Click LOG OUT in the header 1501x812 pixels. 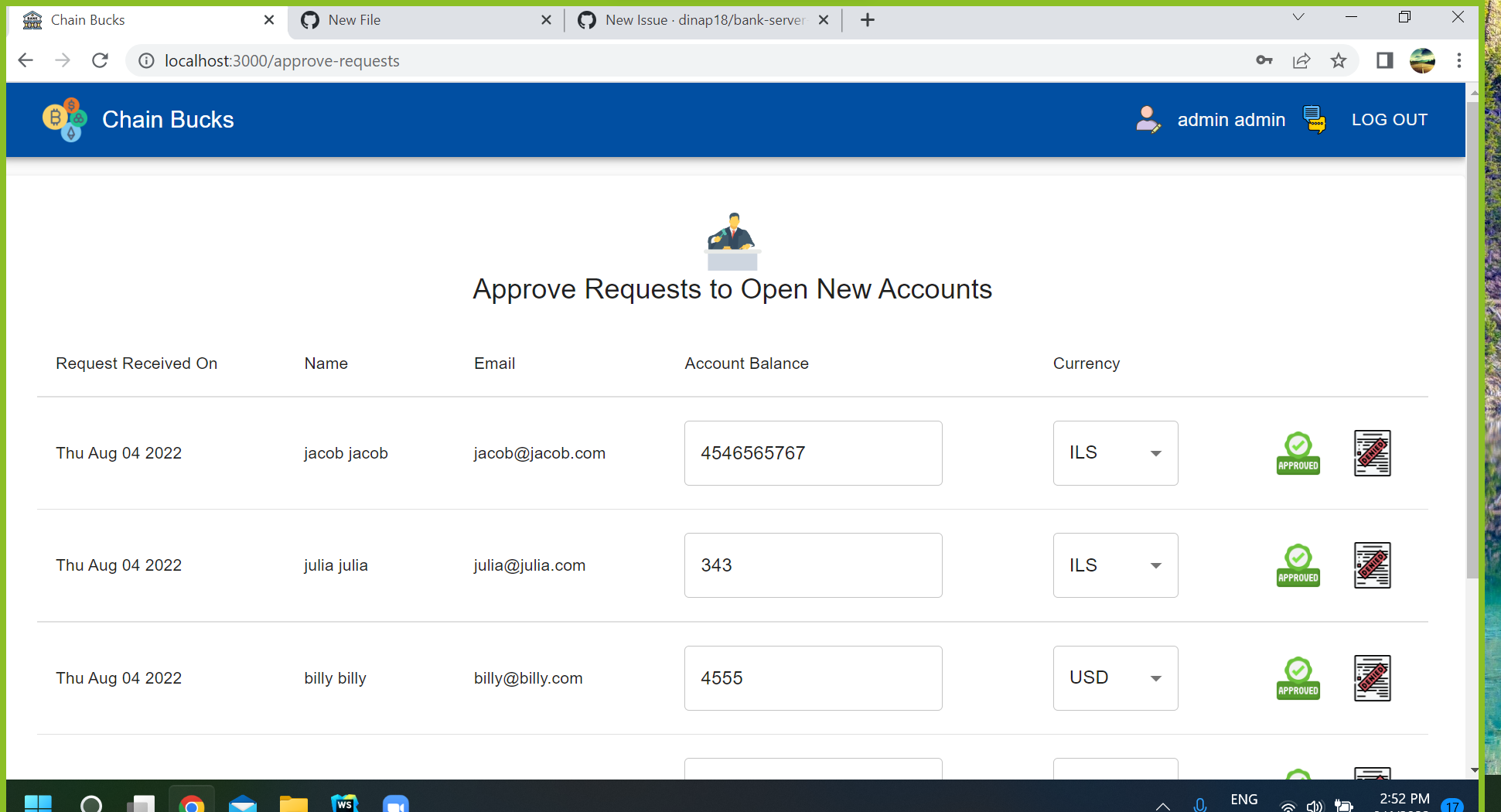(1390, 119)
